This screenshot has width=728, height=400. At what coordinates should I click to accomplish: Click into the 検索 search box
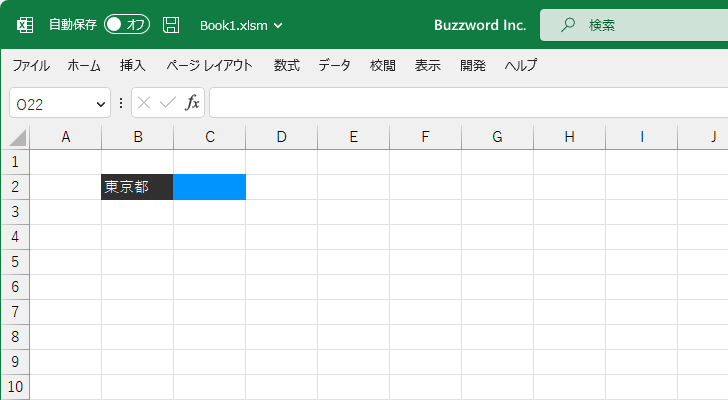click(634, 25)
